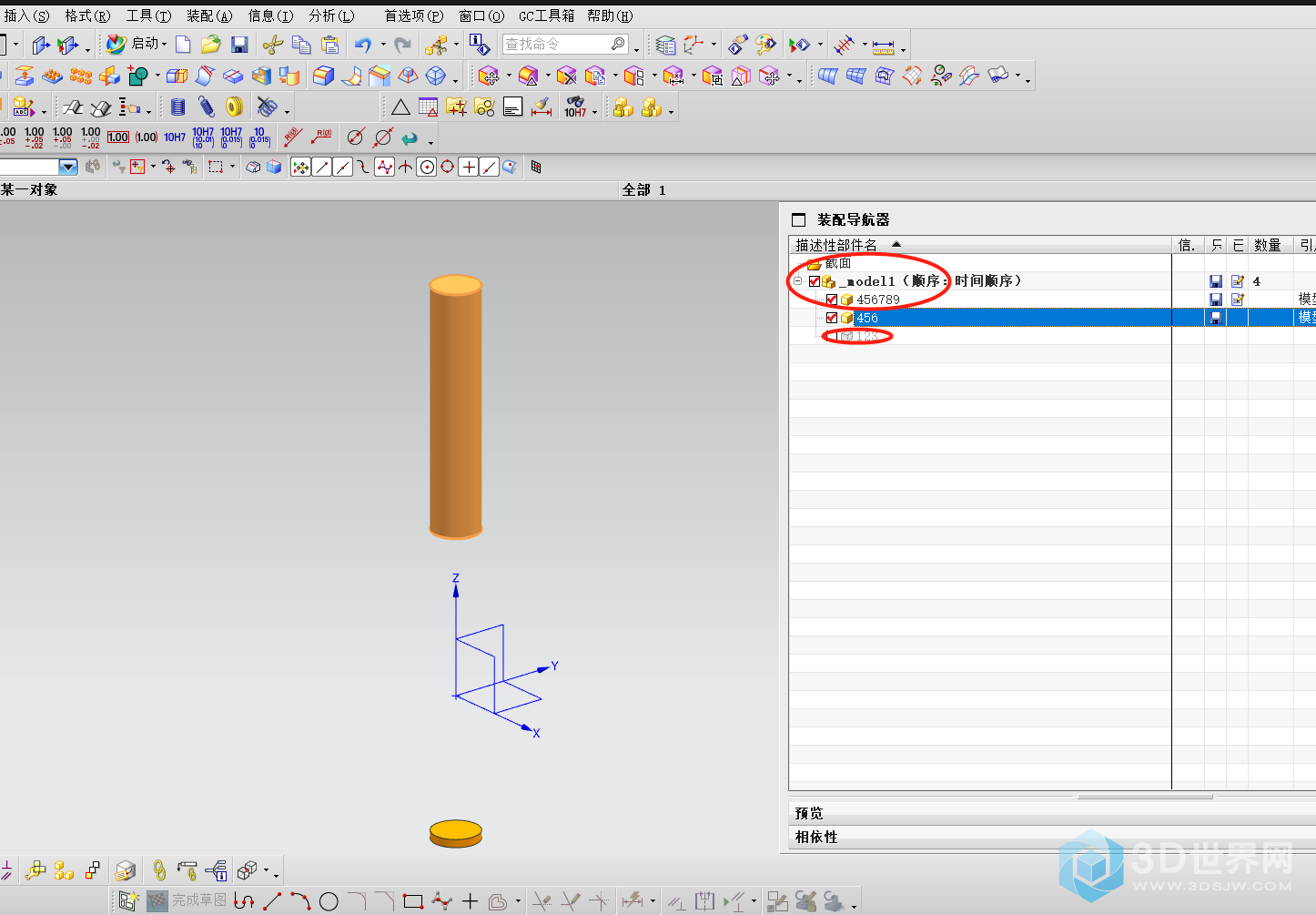
Task: Click the Measure Distance ruler icon
Action: tap(883, 45)
